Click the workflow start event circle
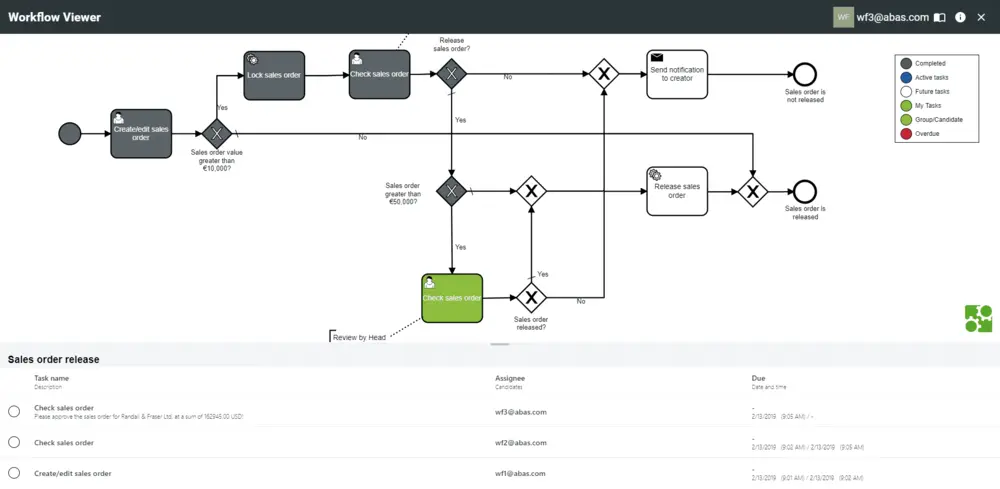This screenshot has width=1000, height=489. coord(70,134)
